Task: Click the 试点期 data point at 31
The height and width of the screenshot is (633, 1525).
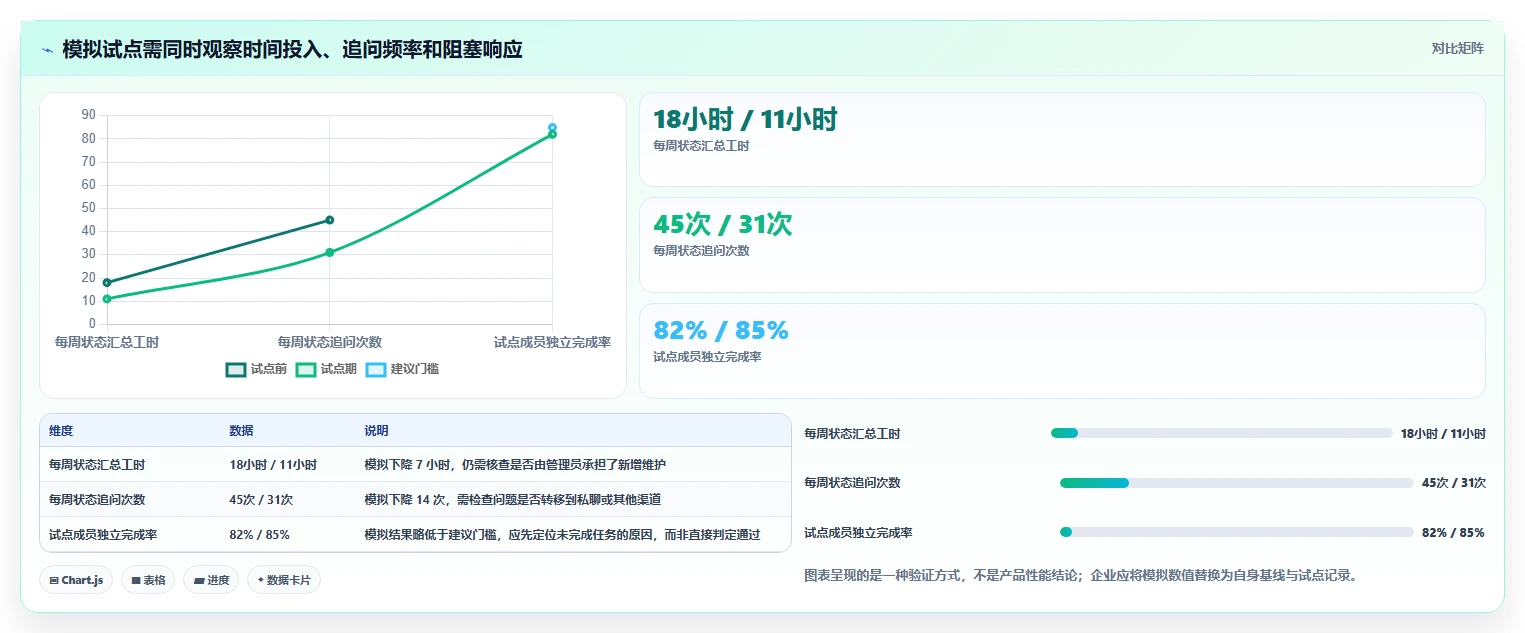Action: pyautogui.click(x=330, y=252)
